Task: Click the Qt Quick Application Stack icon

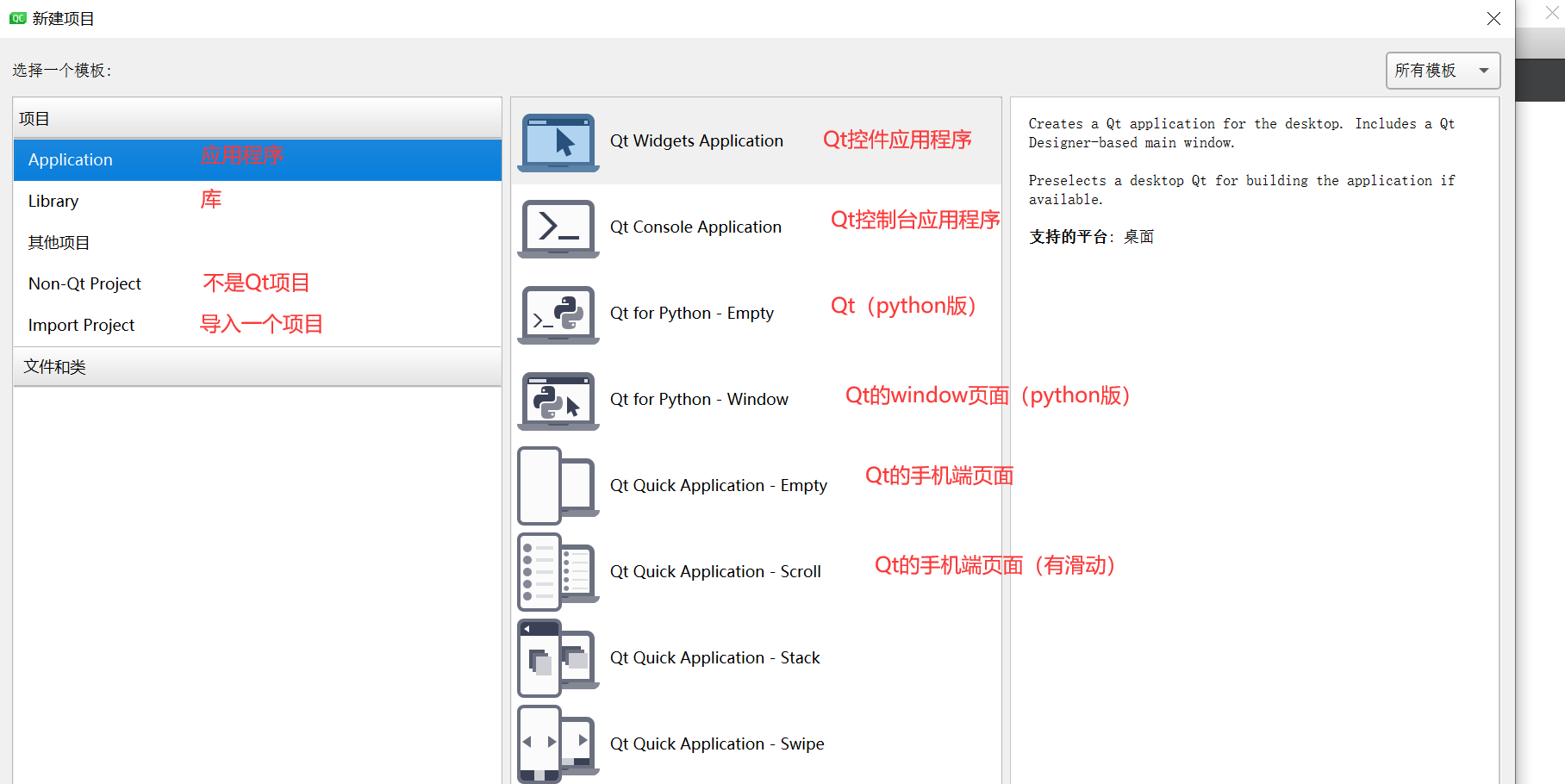Action: (x=558, y=658)
